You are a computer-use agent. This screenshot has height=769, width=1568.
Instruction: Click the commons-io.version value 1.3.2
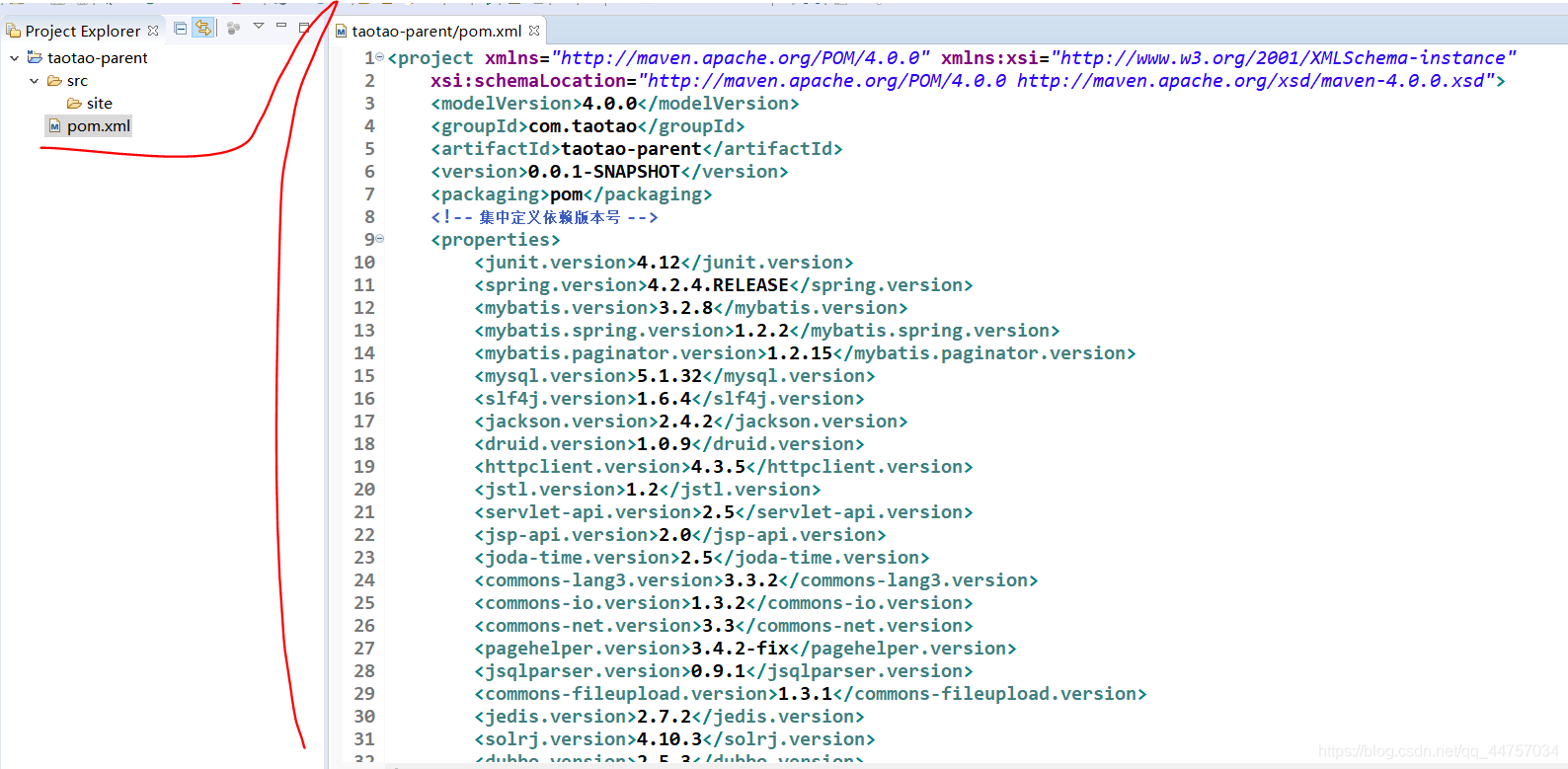(718, 603)
